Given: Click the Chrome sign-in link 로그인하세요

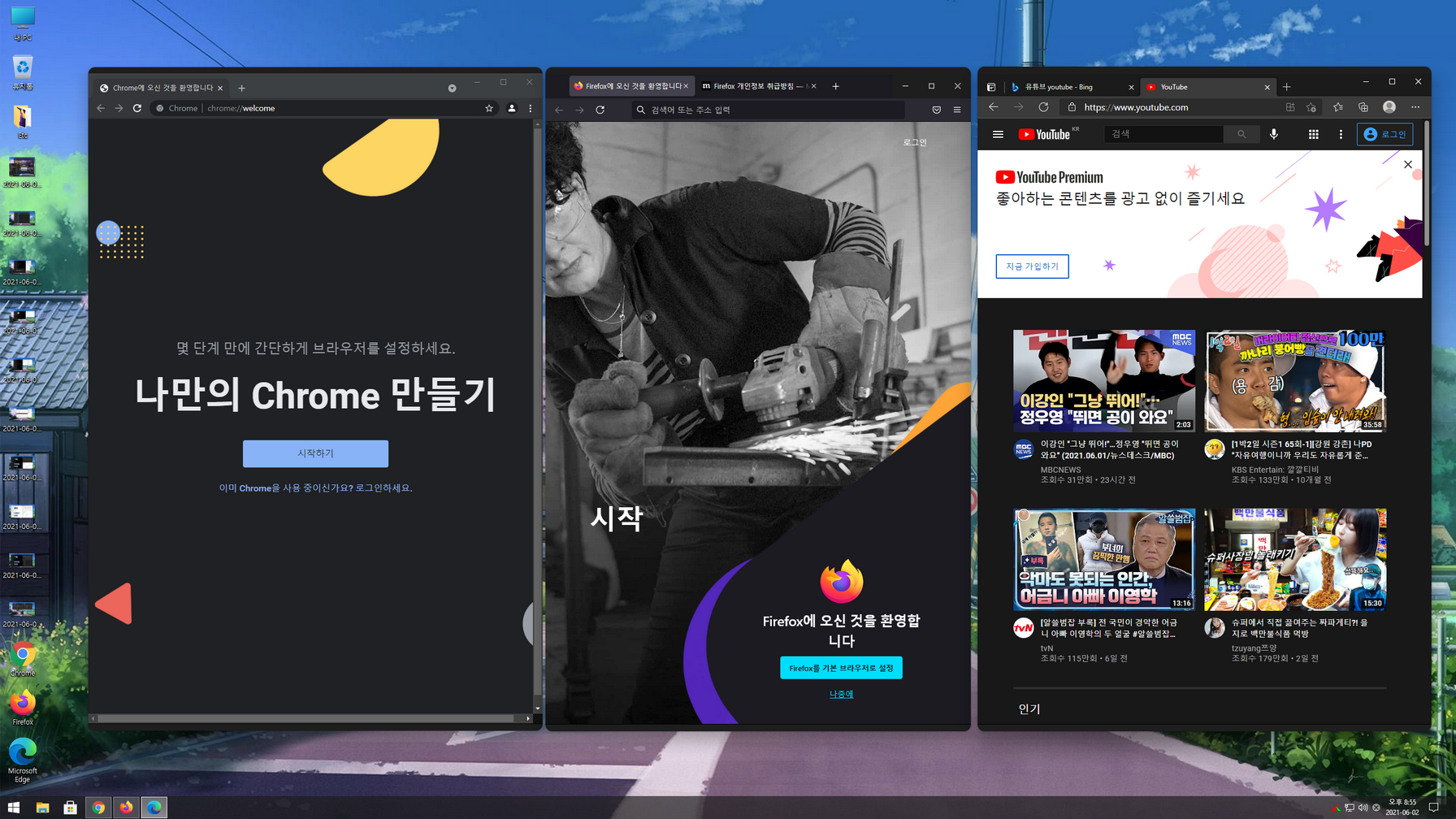Looking at the screenshot, I should [383, 488].
